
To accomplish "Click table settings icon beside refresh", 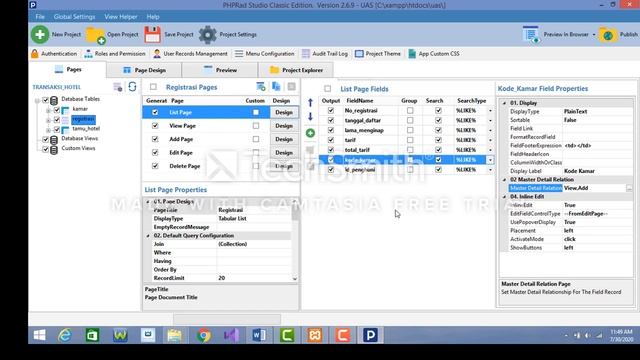I will (118, 87).
